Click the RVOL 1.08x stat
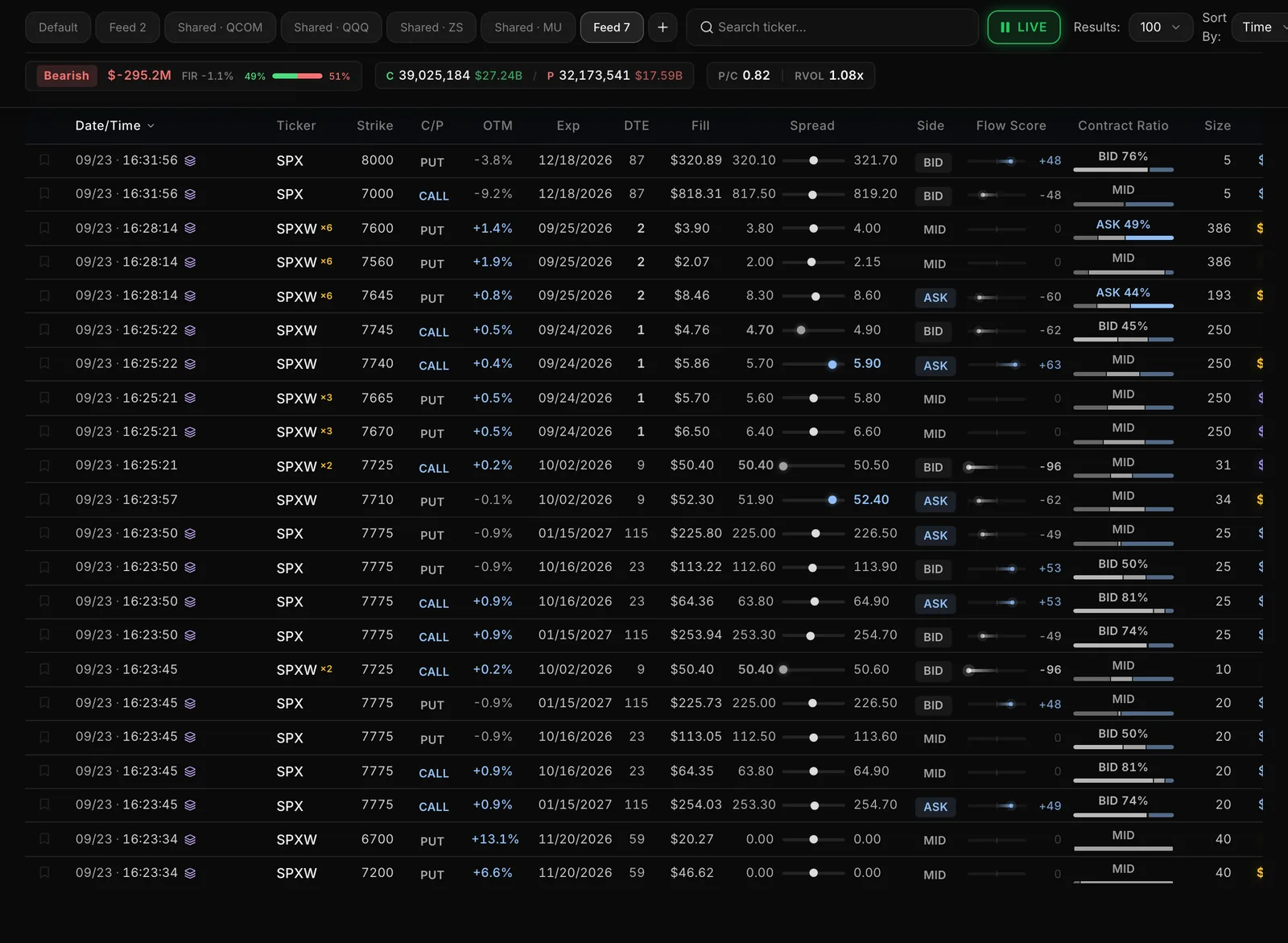 (829, 76)
